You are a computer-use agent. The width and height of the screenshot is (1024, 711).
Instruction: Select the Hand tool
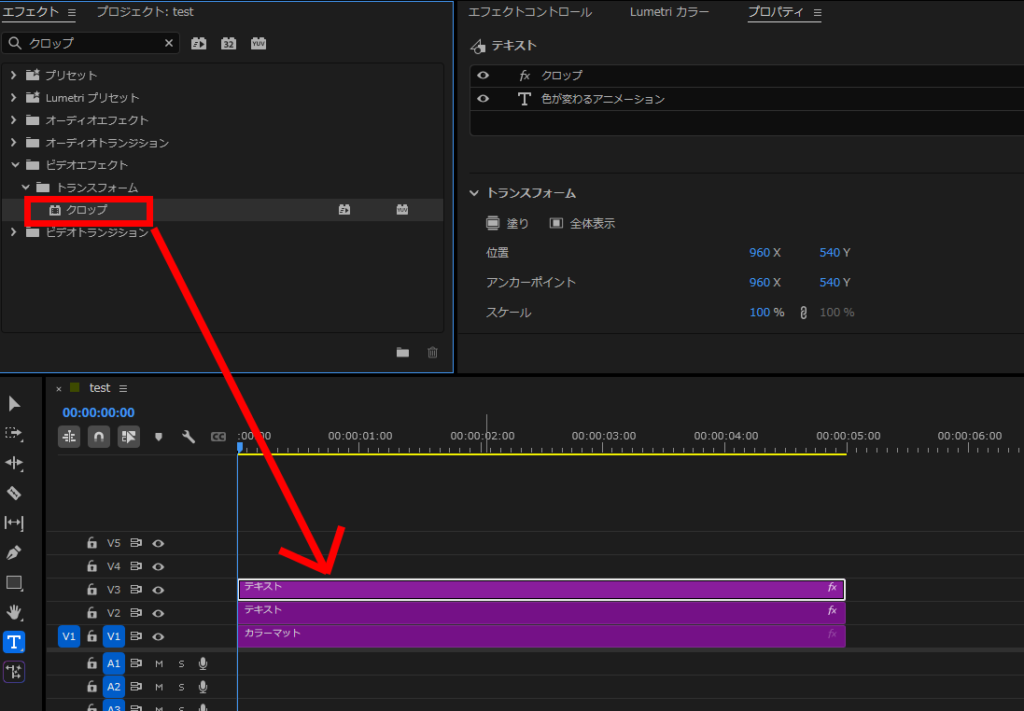pyautogui.click(x=14, y=611)
